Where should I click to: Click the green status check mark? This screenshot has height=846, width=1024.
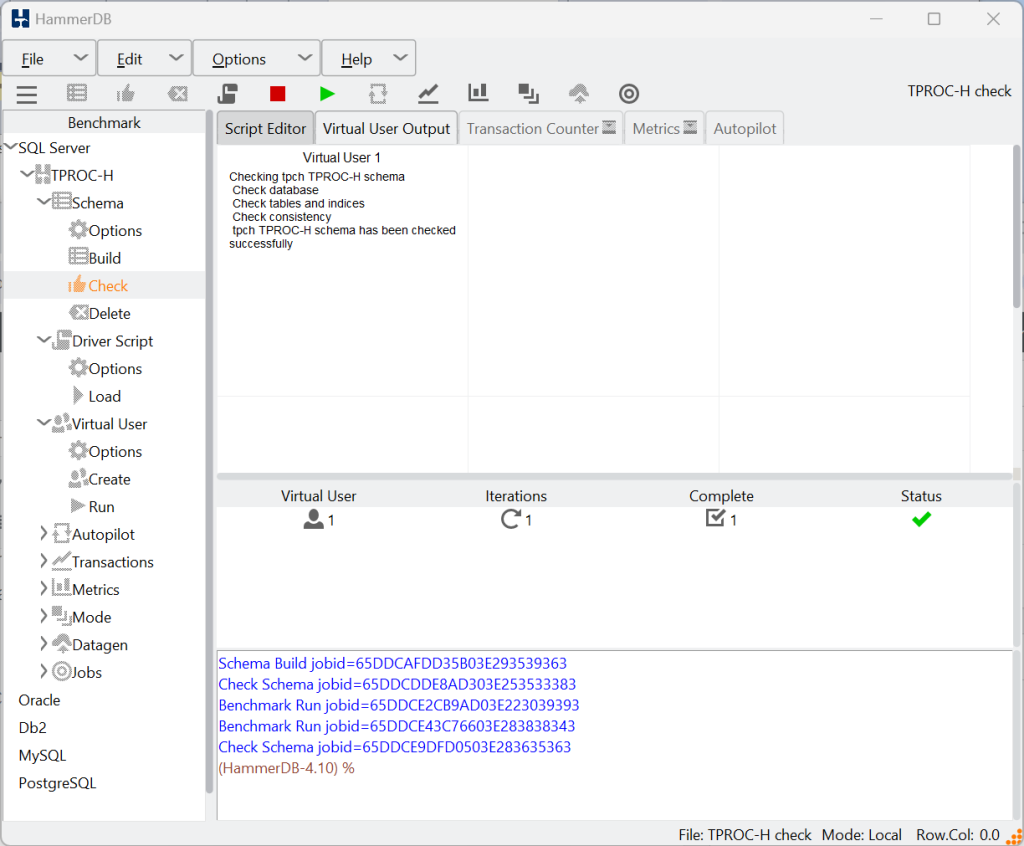921,519
